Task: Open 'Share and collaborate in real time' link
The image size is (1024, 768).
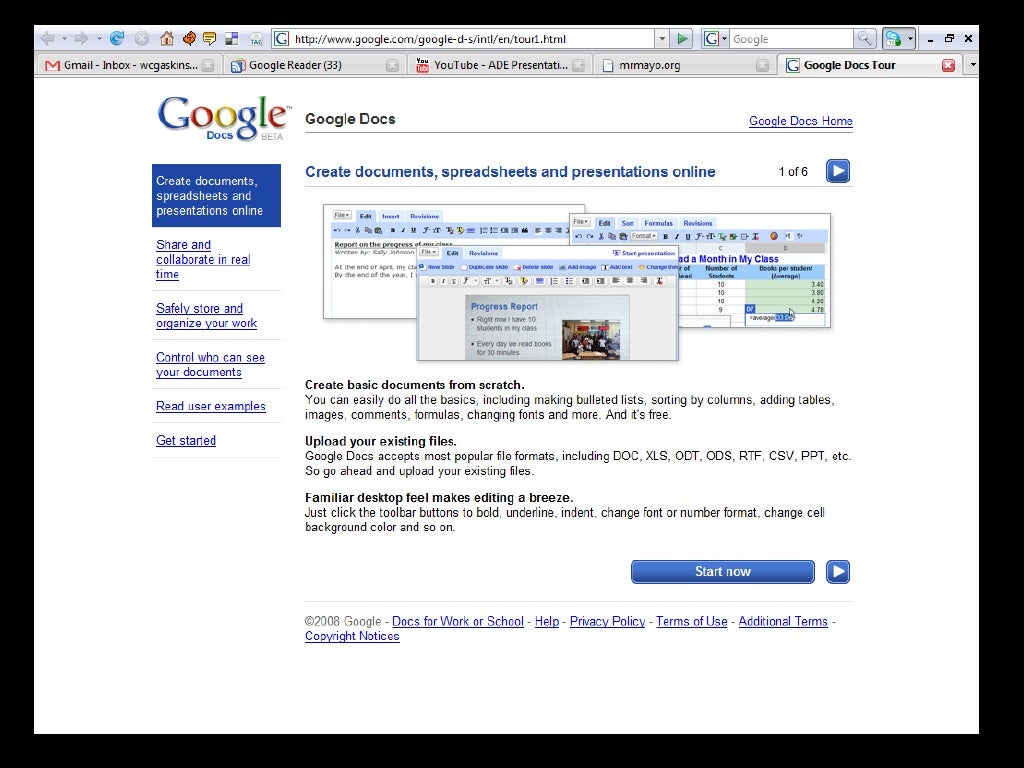Action: pos(203,259)
